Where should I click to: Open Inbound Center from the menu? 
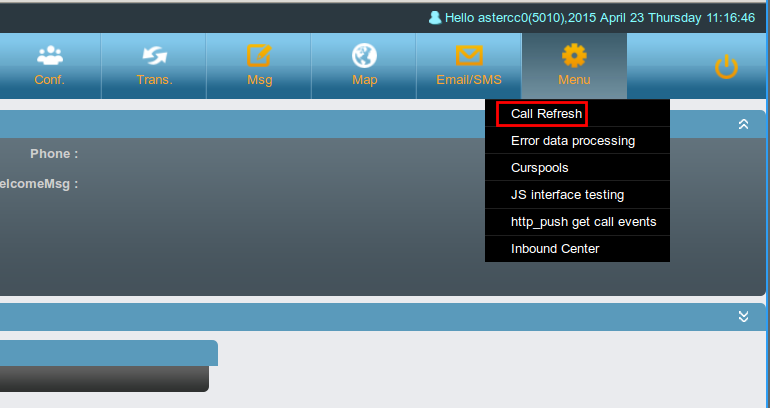(x=555, y=249)
